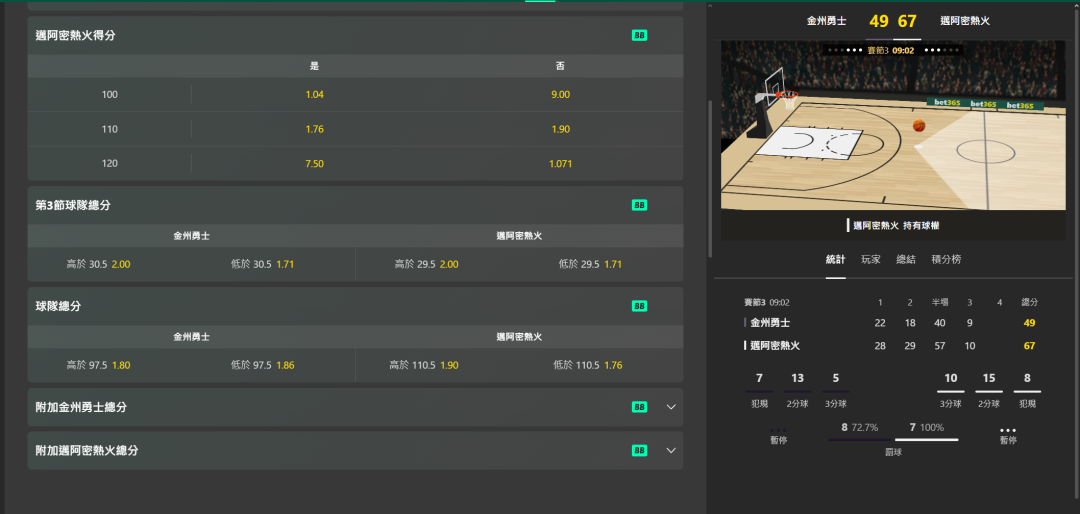
Task: Click BB icon in 附加金州勇士總分 row
Action: 639,407
